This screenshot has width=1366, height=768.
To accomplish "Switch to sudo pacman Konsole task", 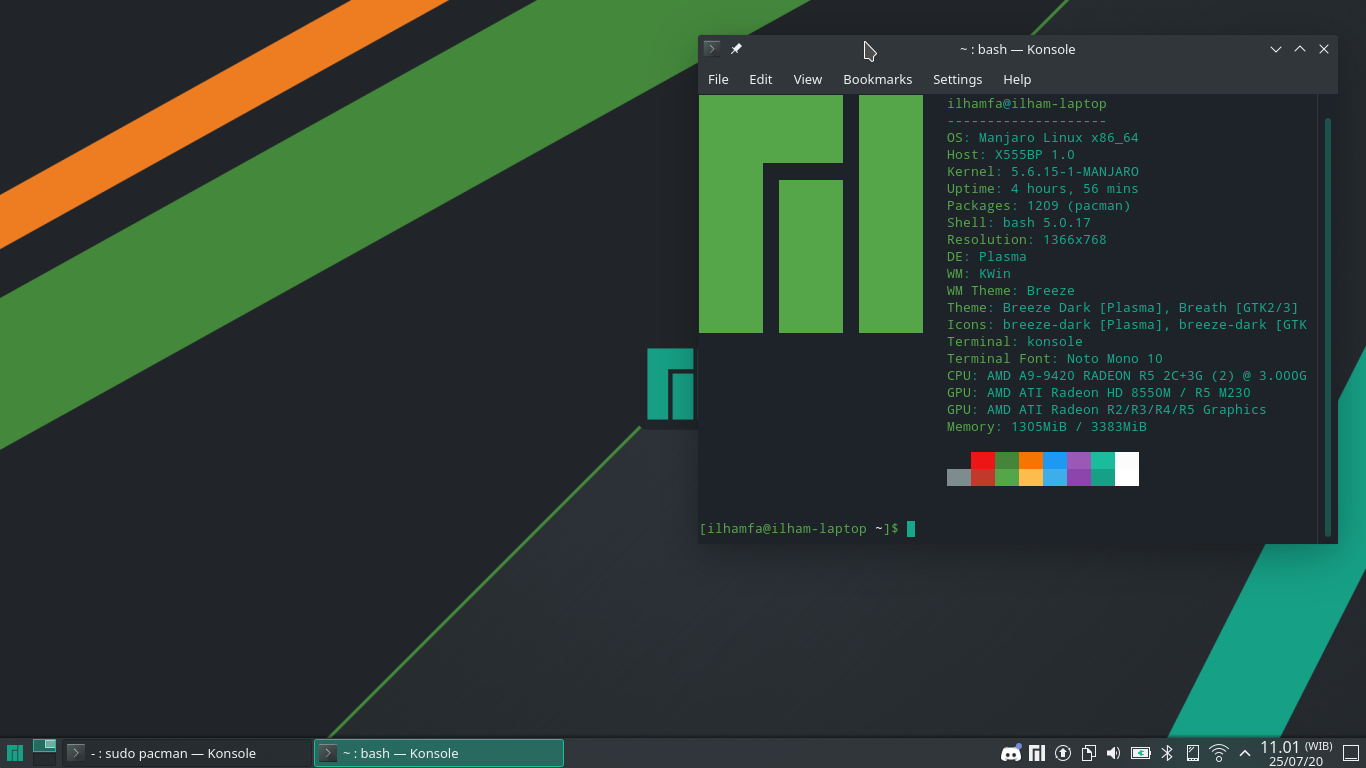I will tap(187, 753).
